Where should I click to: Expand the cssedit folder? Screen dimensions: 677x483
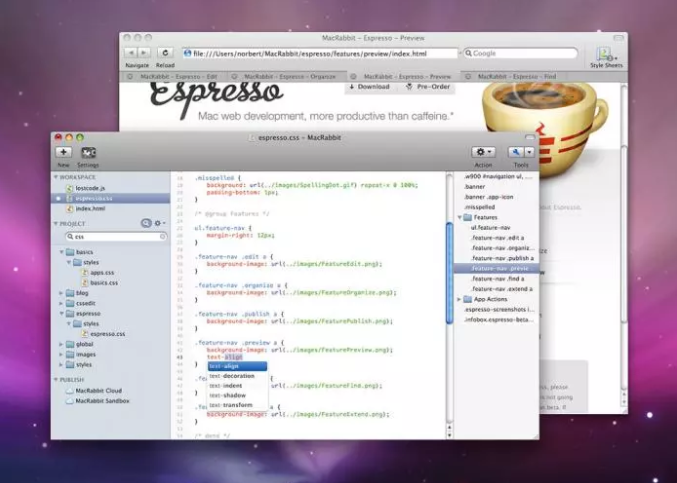(x=61, y=303)
